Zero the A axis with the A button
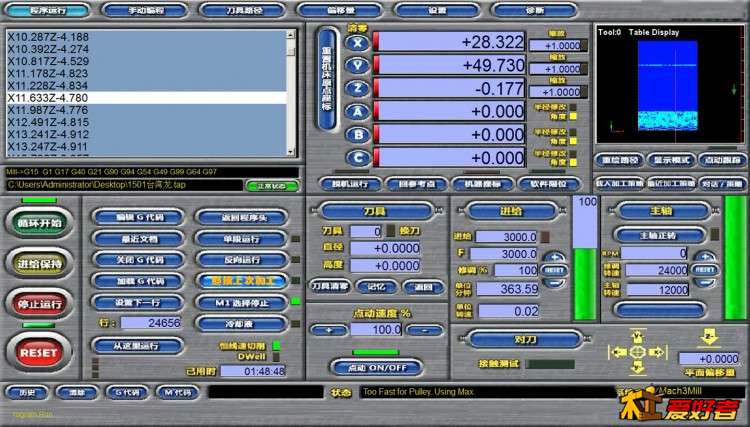The height and width of the screenshot is (427, 750). point(357,112)
